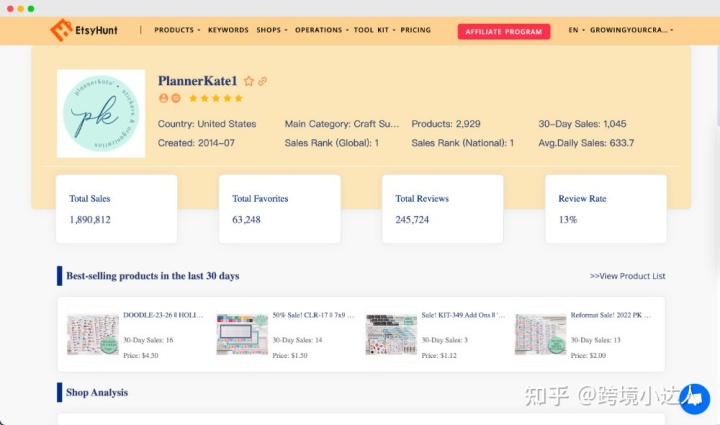The width and height of the screenshot is (720, 425).
Task: Open the GROWINGYOURCRA... account menu
Action: coord(631,30)
